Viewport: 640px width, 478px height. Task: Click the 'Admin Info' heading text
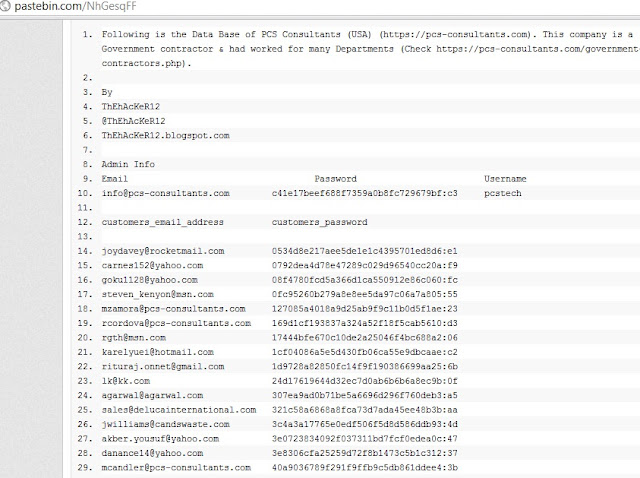click(x=128, y=164)
